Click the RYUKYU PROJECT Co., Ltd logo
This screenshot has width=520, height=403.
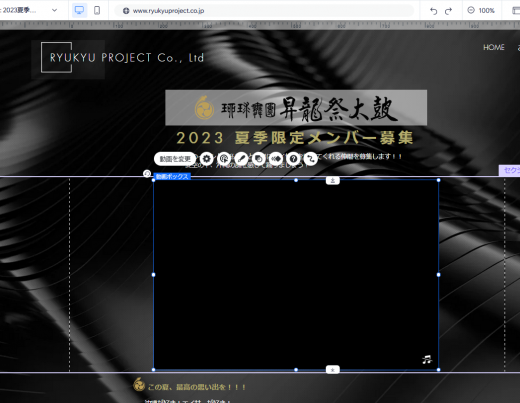pos(123,57)
